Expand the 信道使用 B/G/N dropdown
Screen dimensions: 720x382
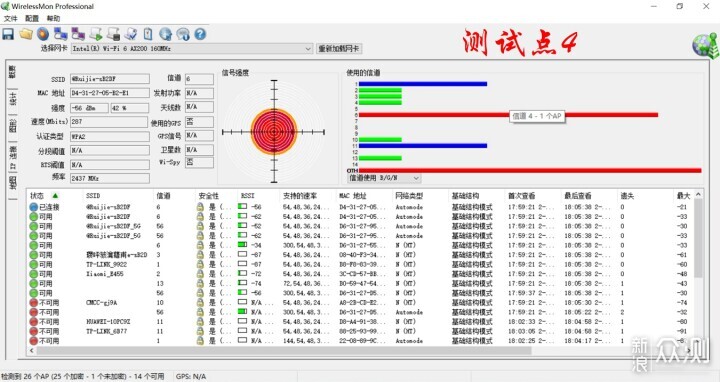coord(416,178)
